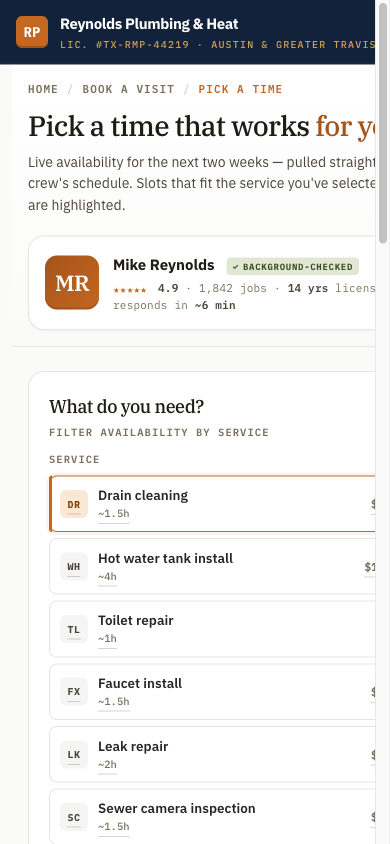Viewport: 390px width, 844px height.
Task: Click the PICK A TIME breadcrumb
Action: click(240, 89)
